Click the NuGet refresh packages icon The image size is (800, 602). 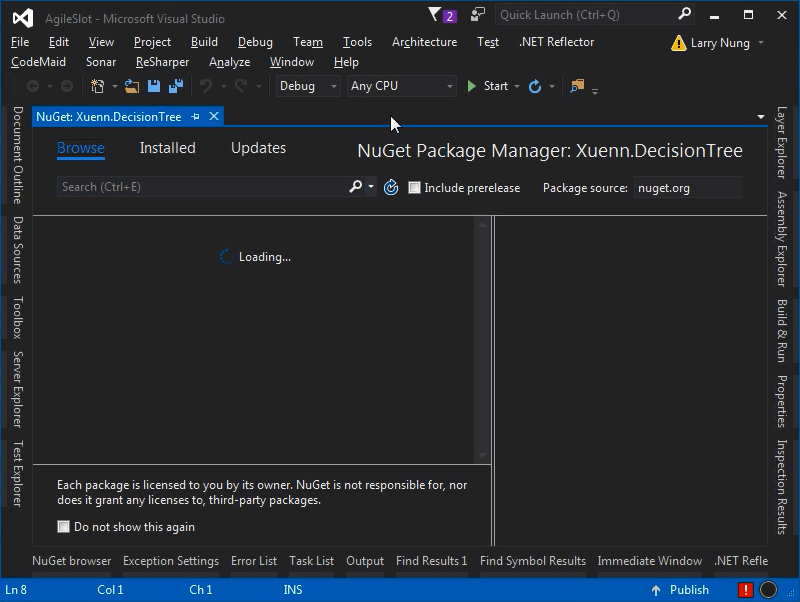[x=391, y=187]
